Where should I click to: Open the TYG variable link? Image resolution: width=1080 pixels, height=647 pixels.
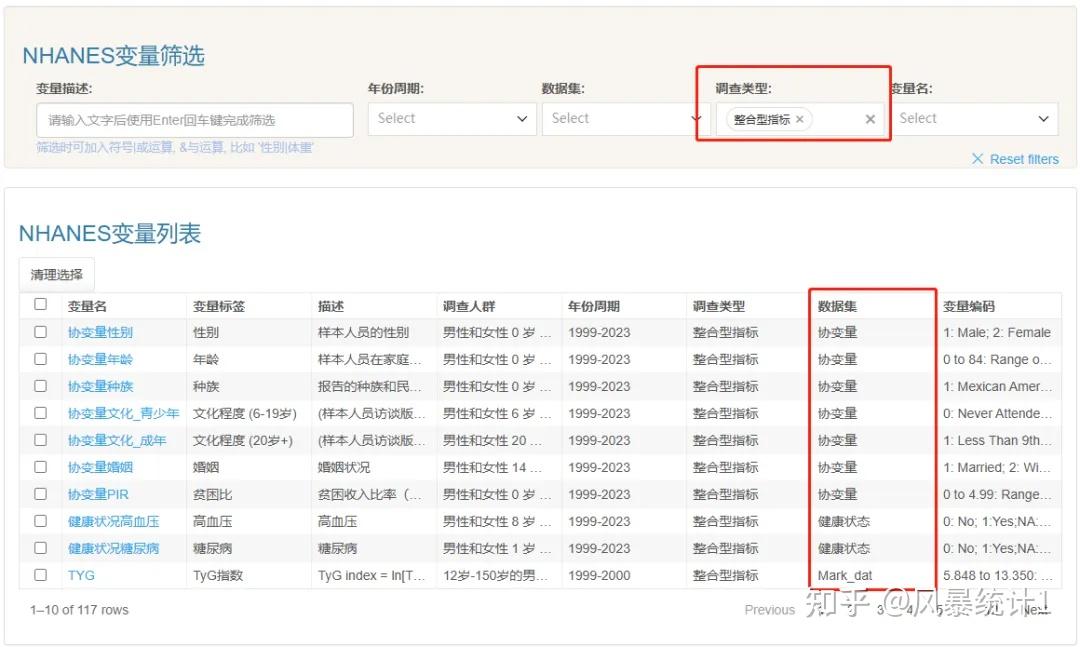pyautogui.click(x=80, y=575)
